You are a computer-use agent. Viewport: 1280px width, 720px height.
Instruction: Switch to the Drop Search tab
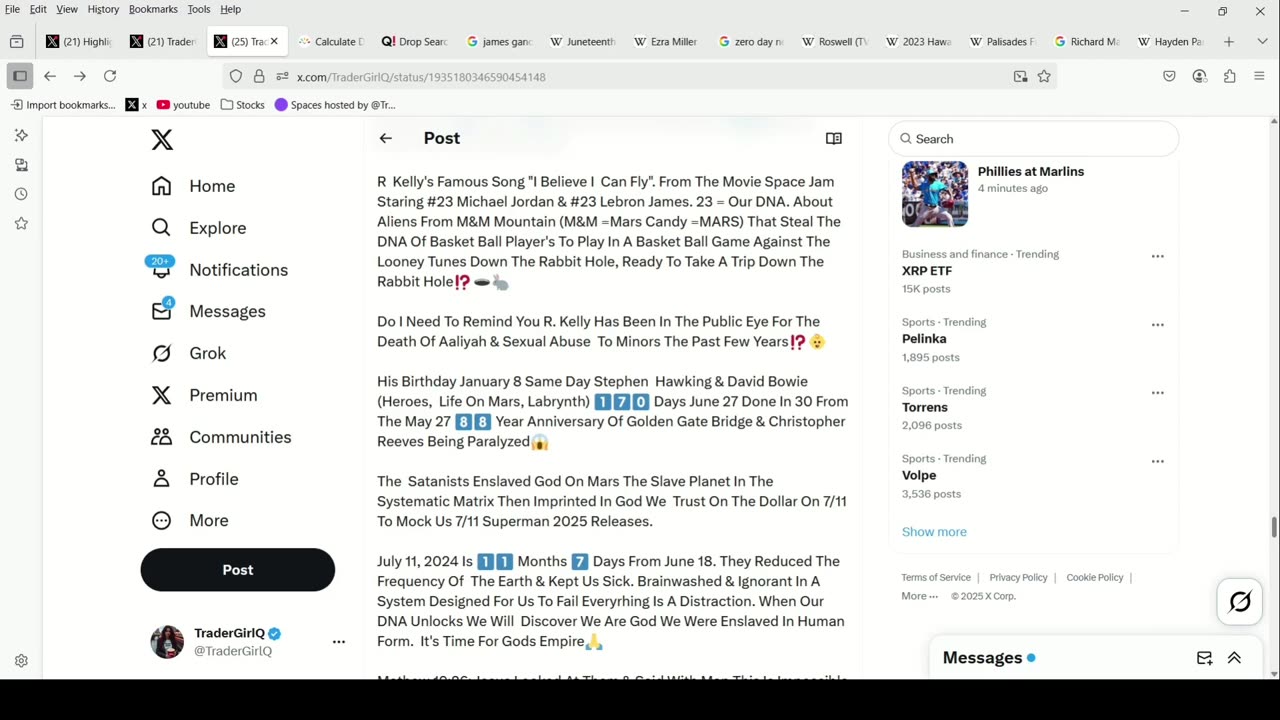tap(415, 42)
